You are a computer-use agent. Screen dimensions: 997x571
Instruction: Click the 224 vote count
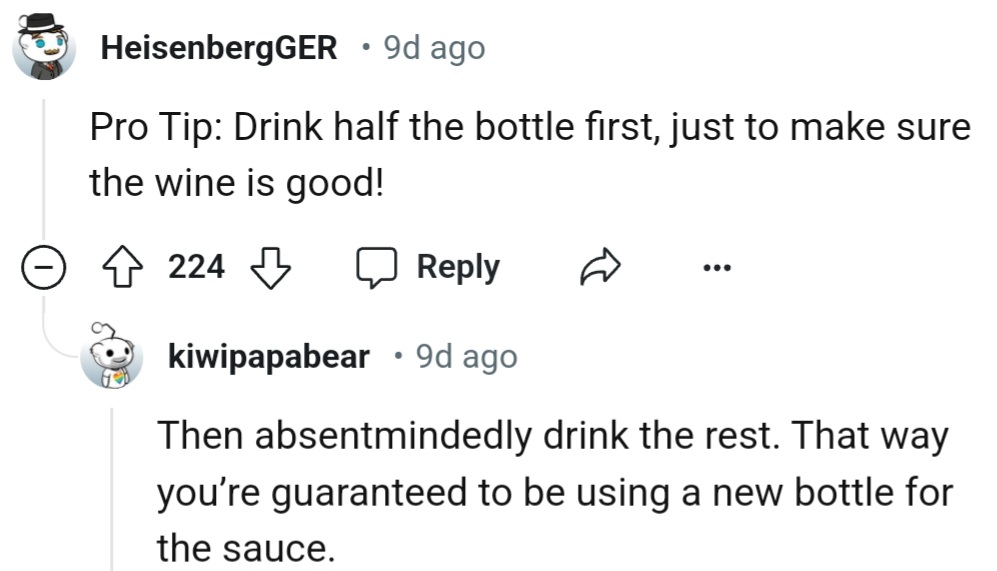pos(196,267)
